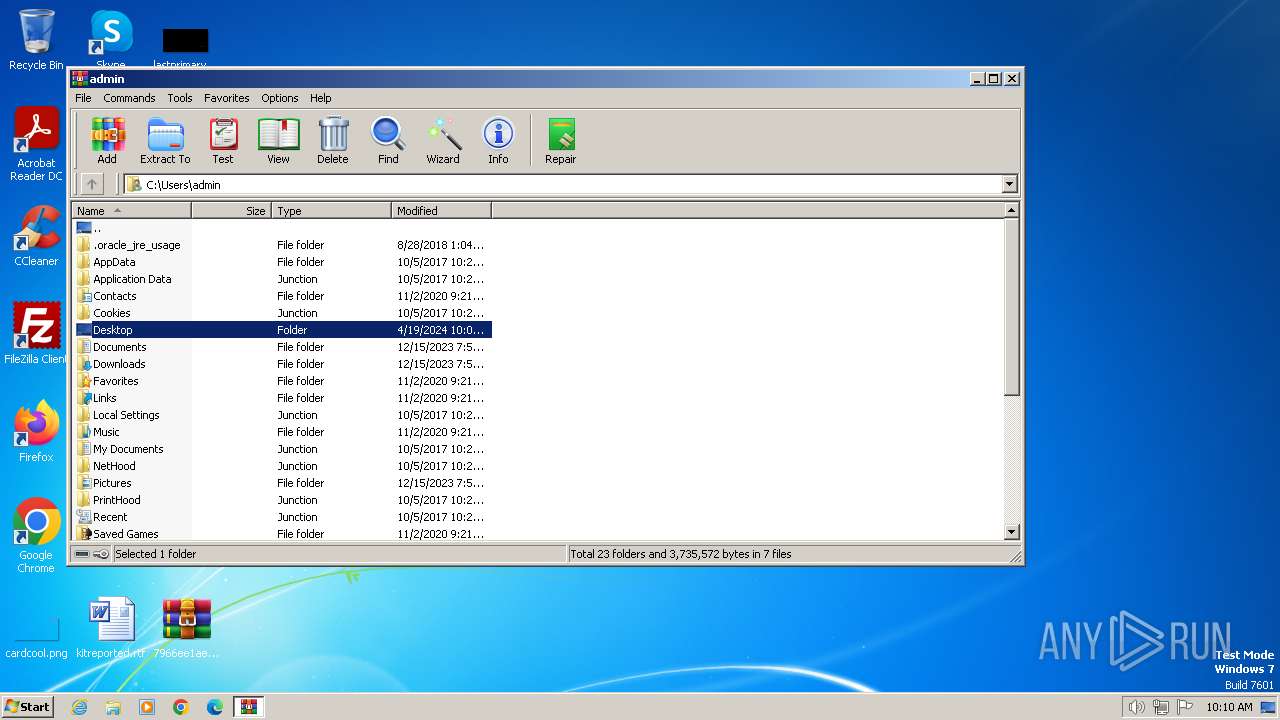Select the WinRAR archive on desktop
1280x720 pixels.
pyautogui.click(x=186, y=628)
